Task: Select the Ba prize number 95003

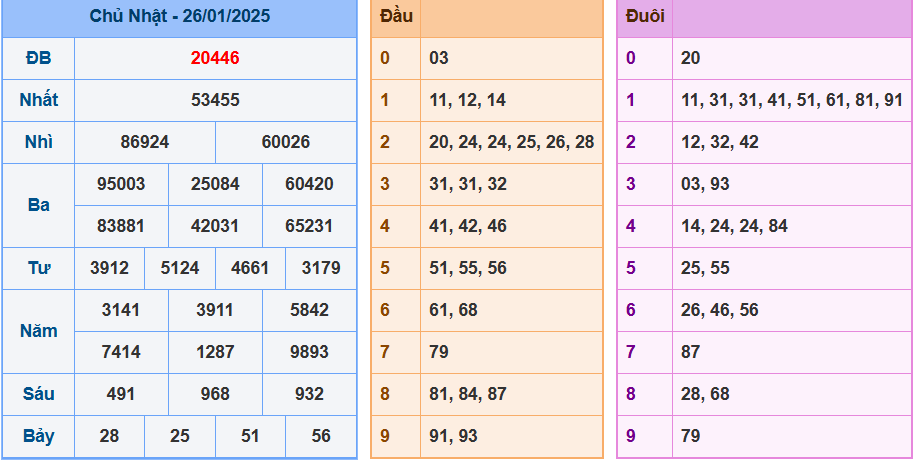Action: click(121, 184)
